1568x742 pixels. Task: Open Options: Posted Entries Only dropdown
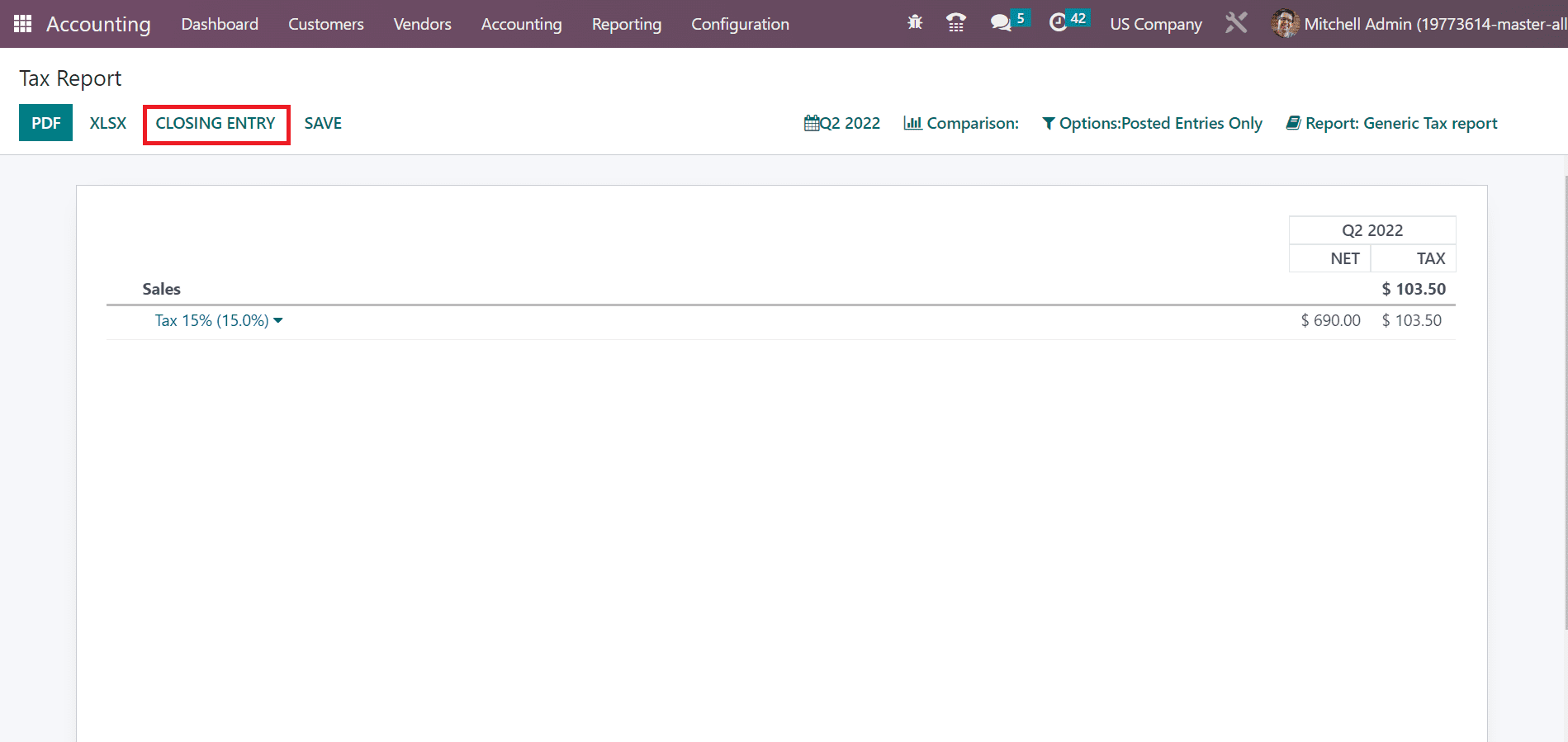coord(1152,123)
